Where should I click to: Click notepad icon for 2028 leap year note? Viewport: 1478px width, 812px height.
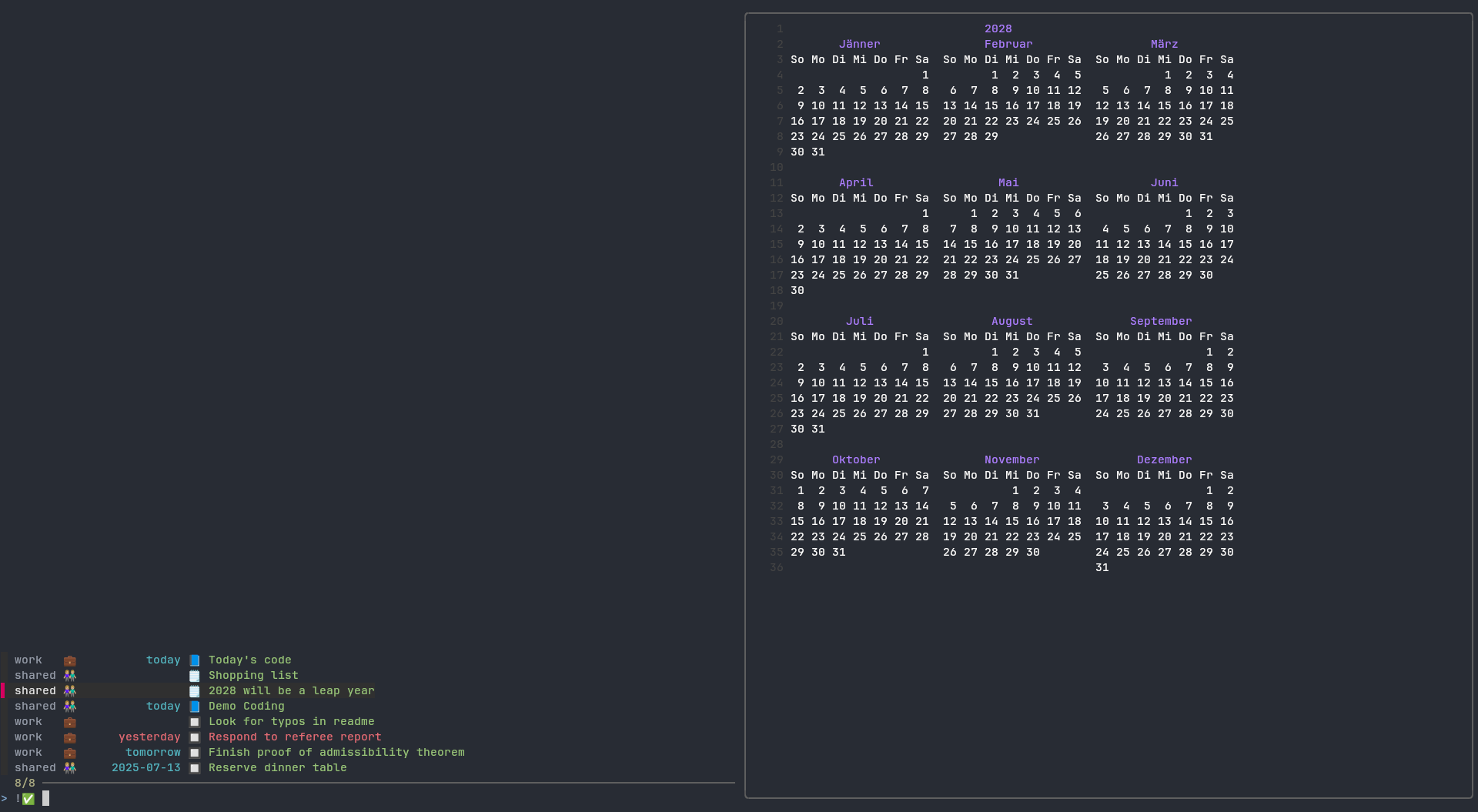(x=195, y=691)
